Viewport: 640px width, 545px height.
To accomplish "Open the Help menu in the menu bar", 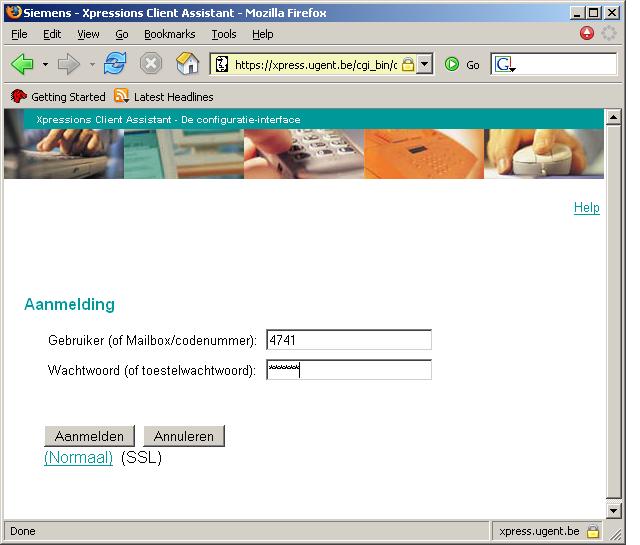I will (x=262, y=34).
